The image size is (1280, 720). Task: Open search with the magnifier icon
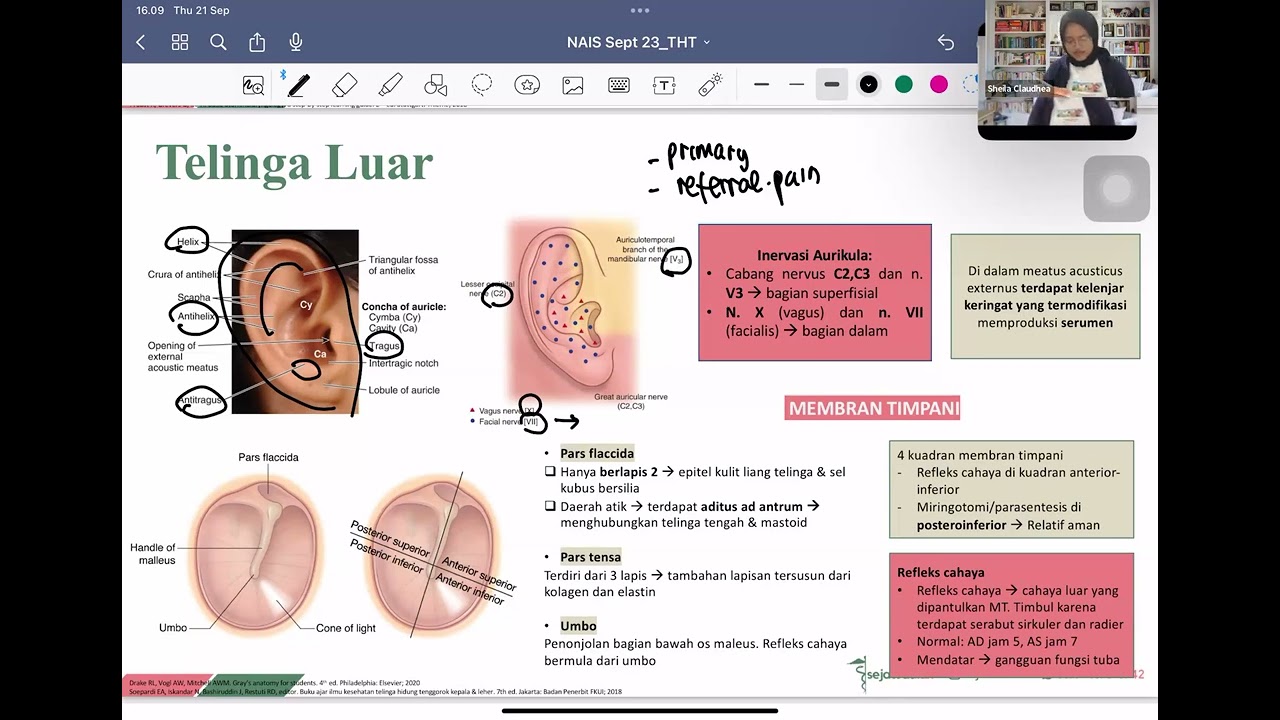point(218,42)
